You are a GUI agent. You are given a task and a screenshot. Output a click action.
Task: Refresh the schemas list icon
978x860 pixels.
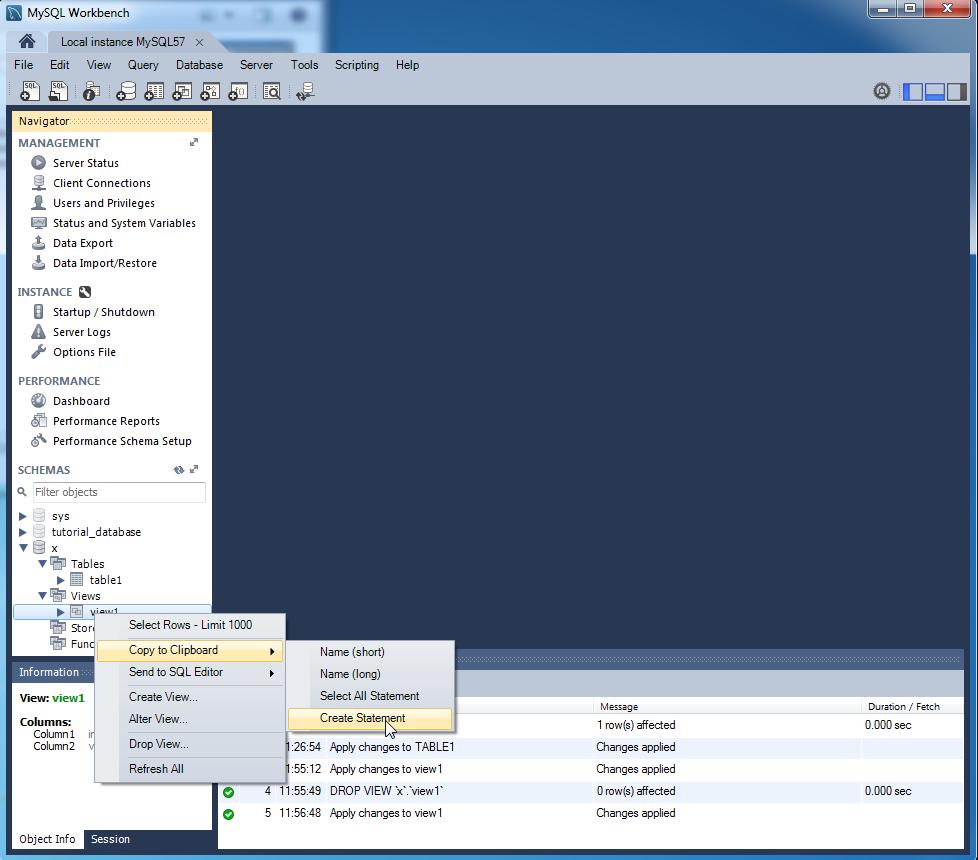179,470
